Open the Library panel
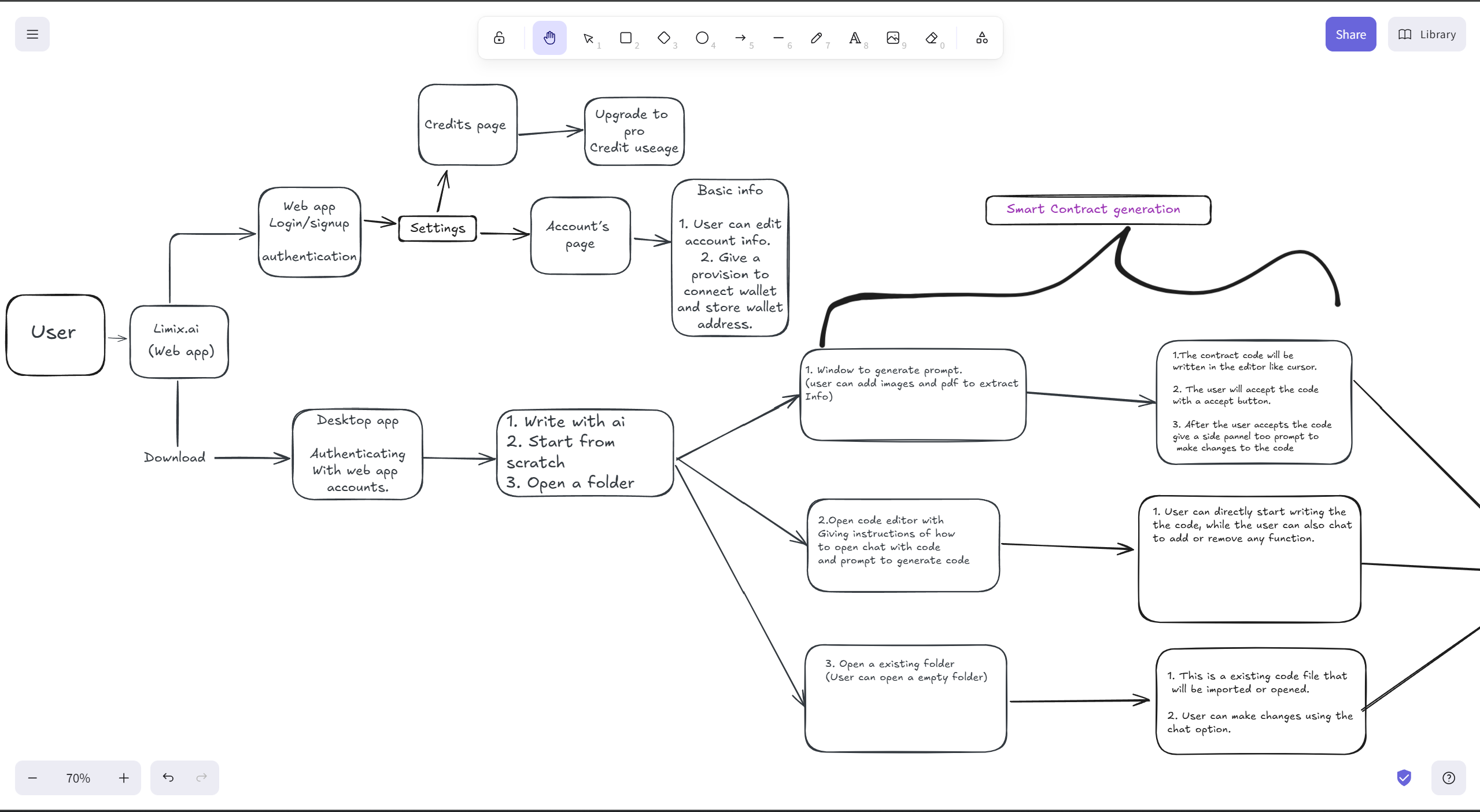Viewport: 1480px width, 812px height. [1426, 34]
